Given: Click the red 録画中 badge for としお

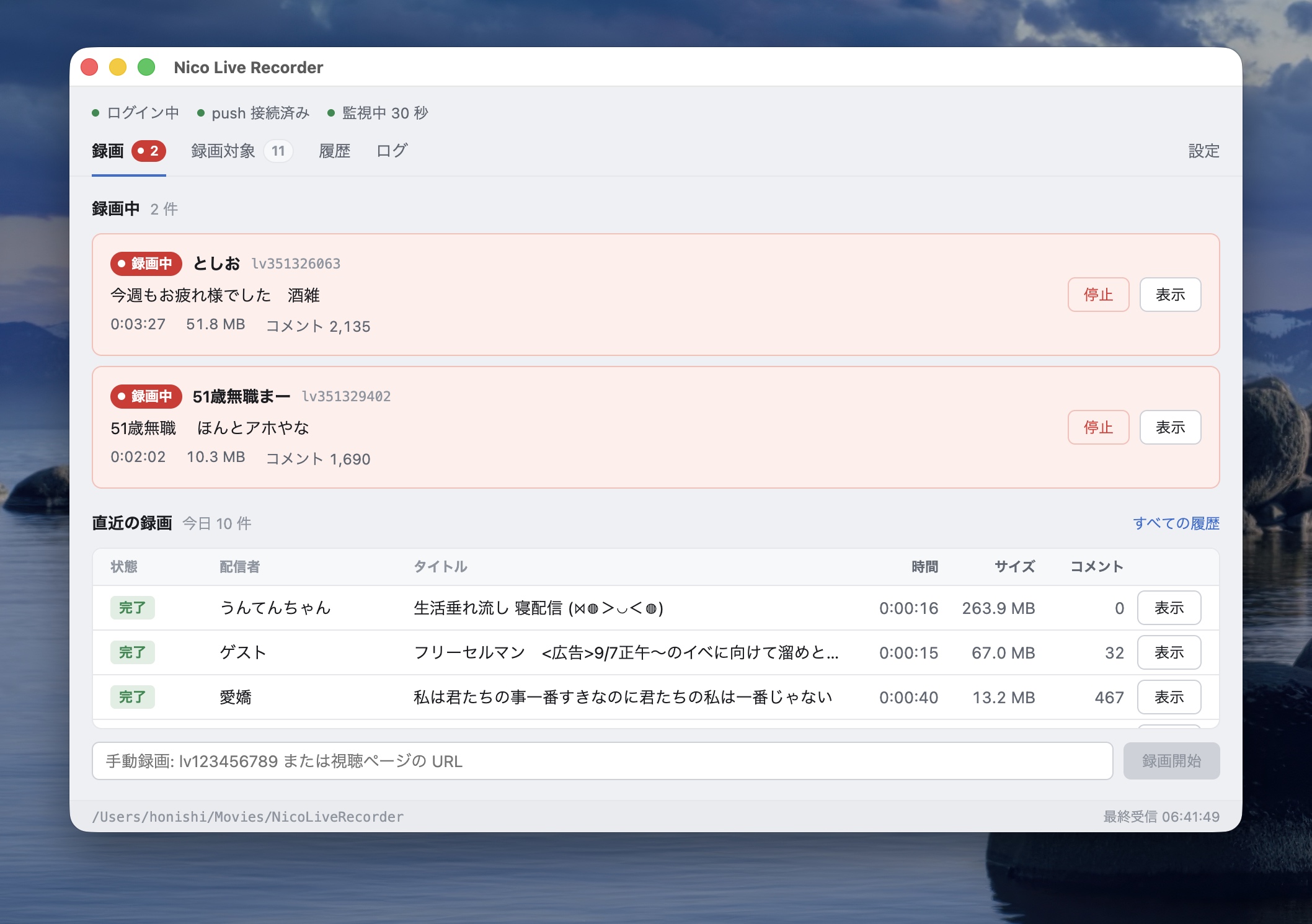Looking at the screenshot, I should coord(146,264).
